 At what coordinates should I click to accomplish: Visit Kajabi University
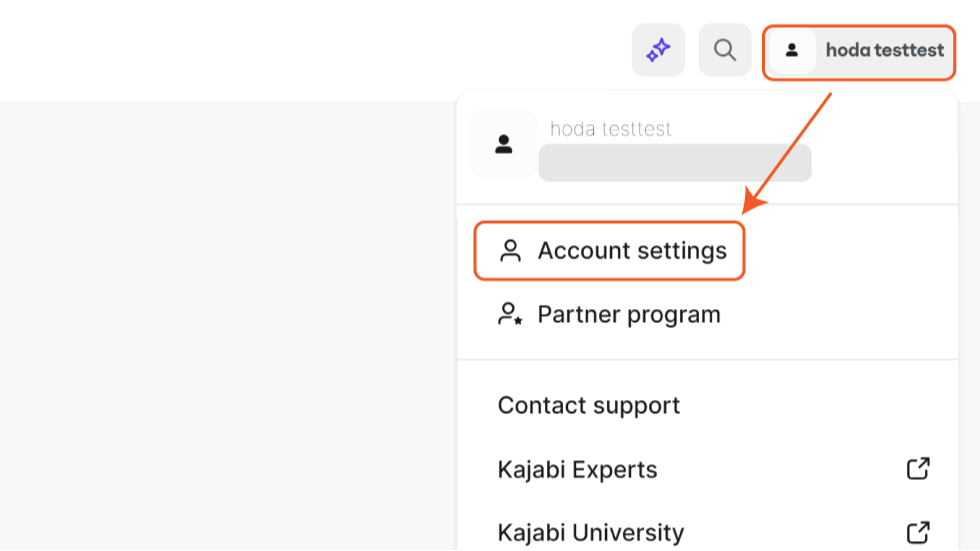[591, 532]
